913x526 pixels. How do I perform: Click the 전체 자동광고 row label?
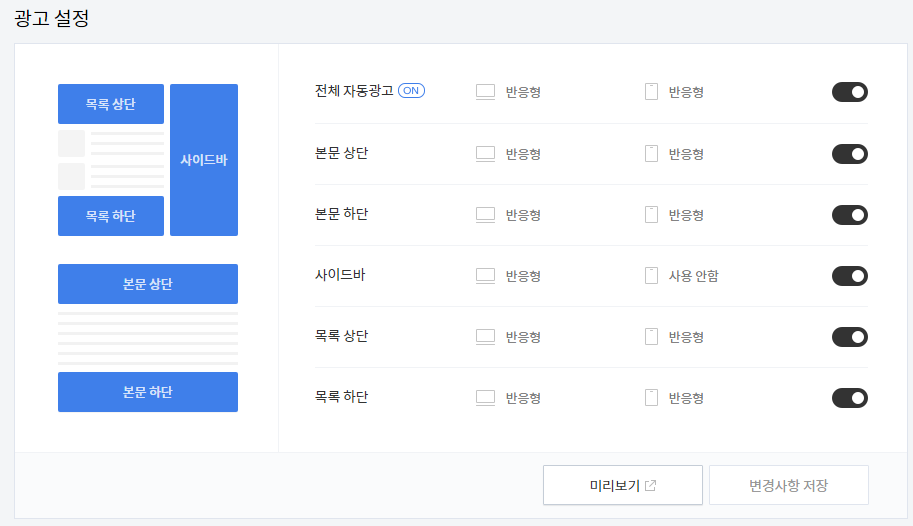354,91
